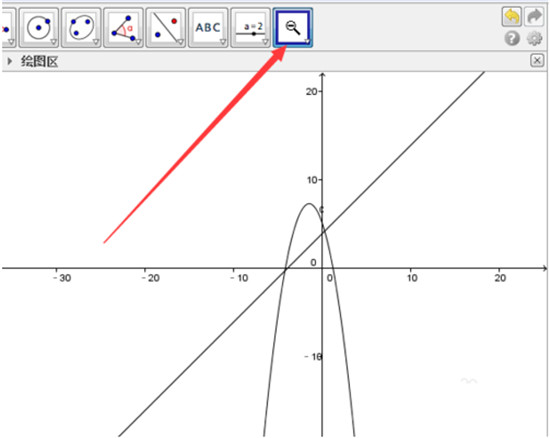
Task: Open the settings gear icon
Action: [x=534, y=38]
